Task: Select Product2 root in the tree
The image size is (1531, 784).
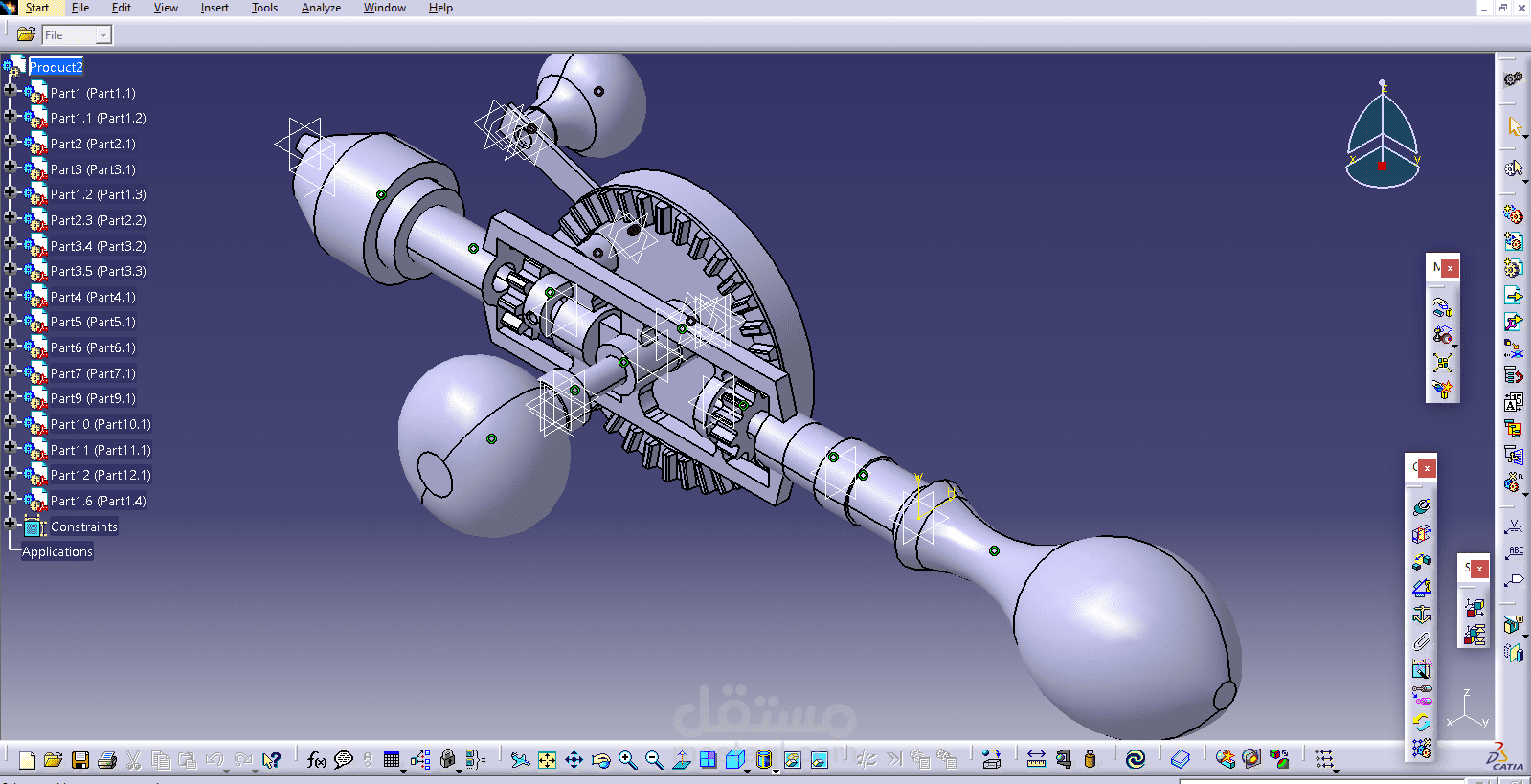Action: pos(56,67)
